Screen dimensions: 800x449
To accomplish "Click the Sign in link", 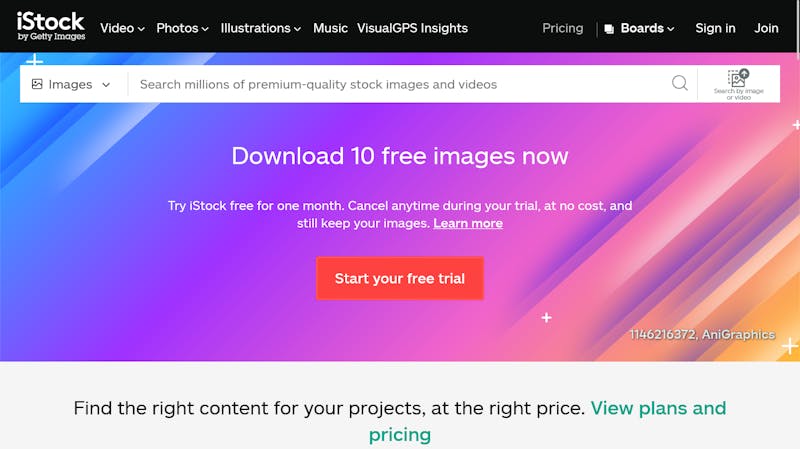I will 715,28.
